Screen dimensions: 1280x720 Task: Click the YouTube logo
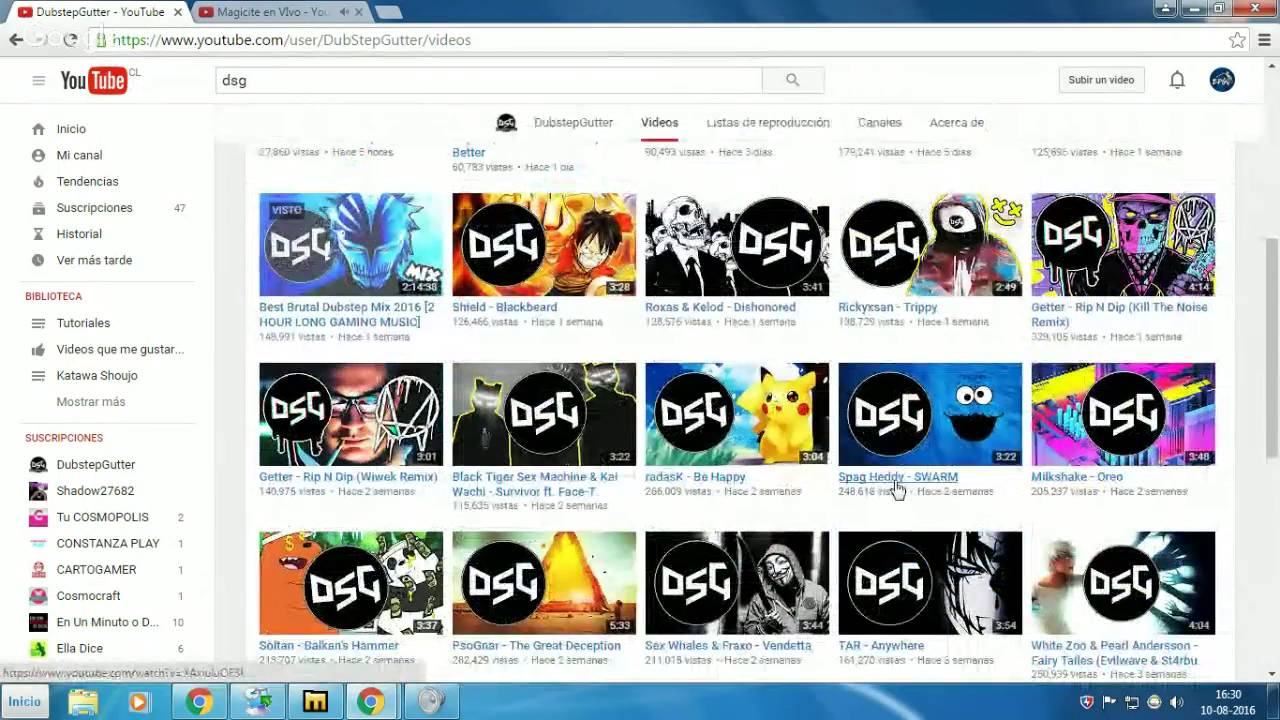pos(94,80)
